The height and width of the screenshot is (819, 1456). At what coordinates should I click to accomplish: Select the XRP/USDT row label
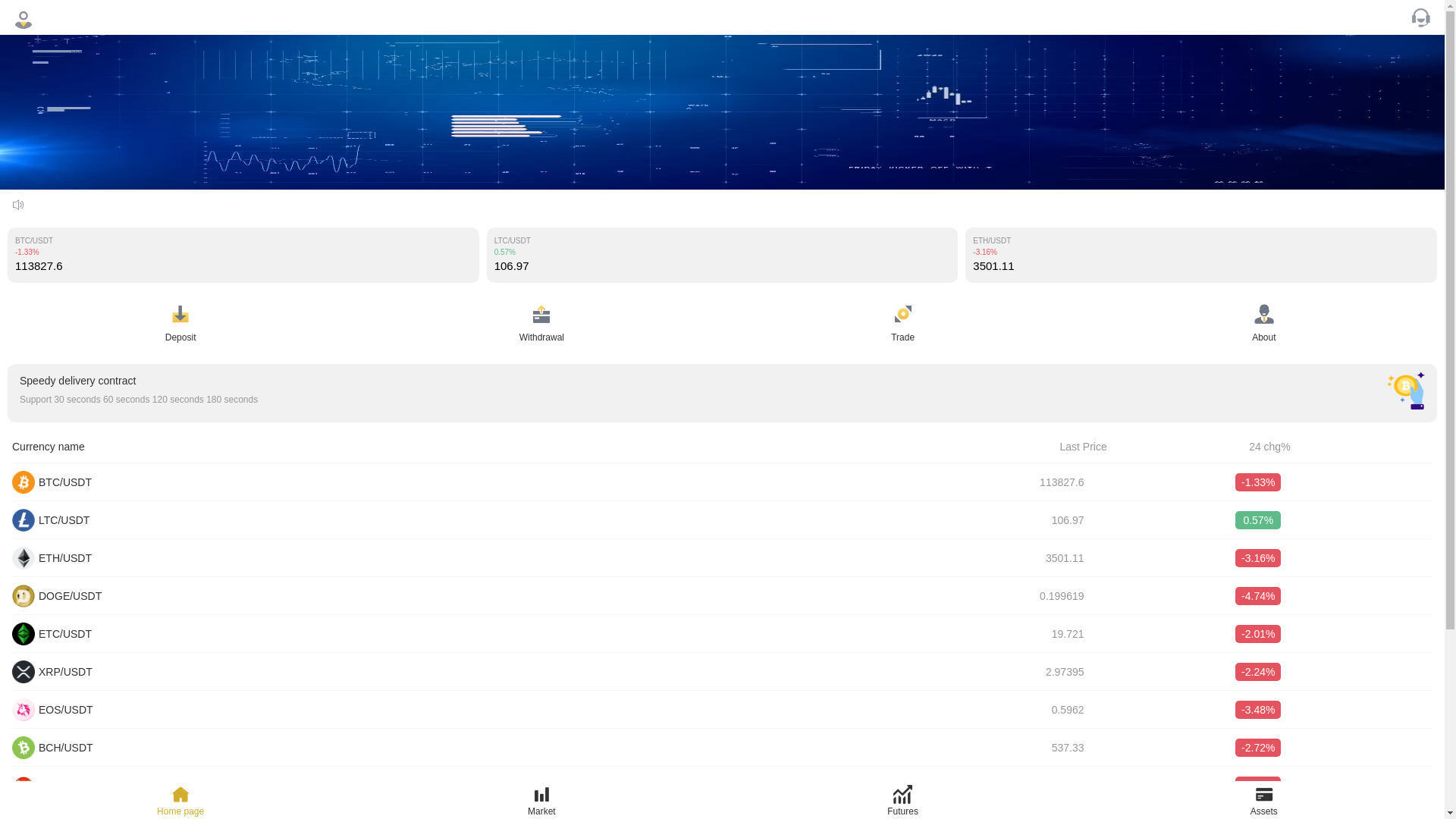(65, 672)
